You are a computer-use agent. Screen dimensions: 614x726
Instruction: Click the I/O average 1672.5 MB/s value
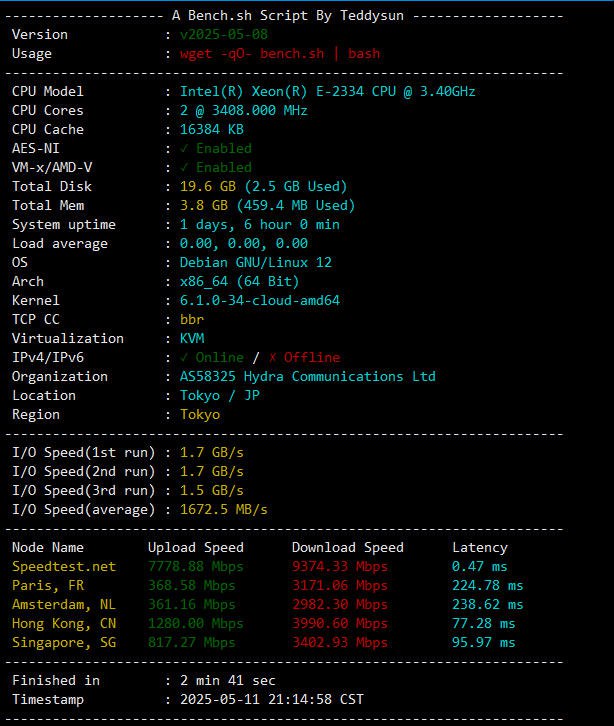tap(224, 509)
